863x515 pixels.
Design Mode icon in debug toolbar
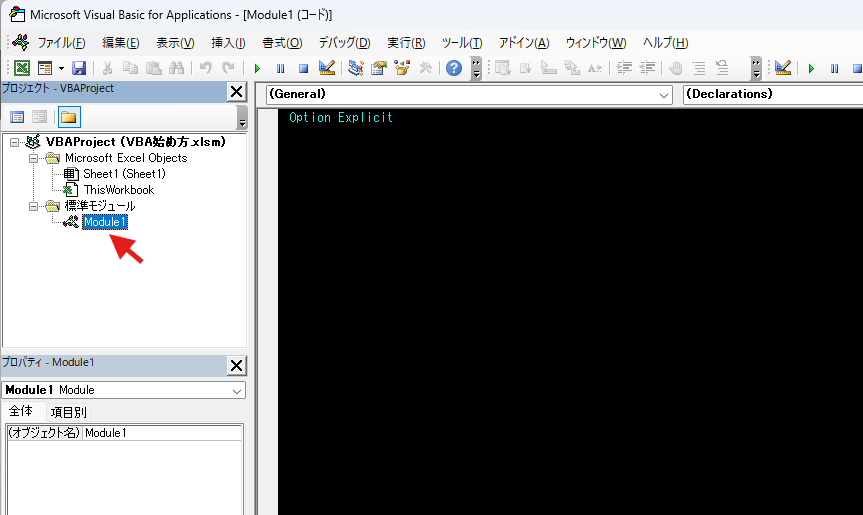pyautogui.click(x=783, y=68)
